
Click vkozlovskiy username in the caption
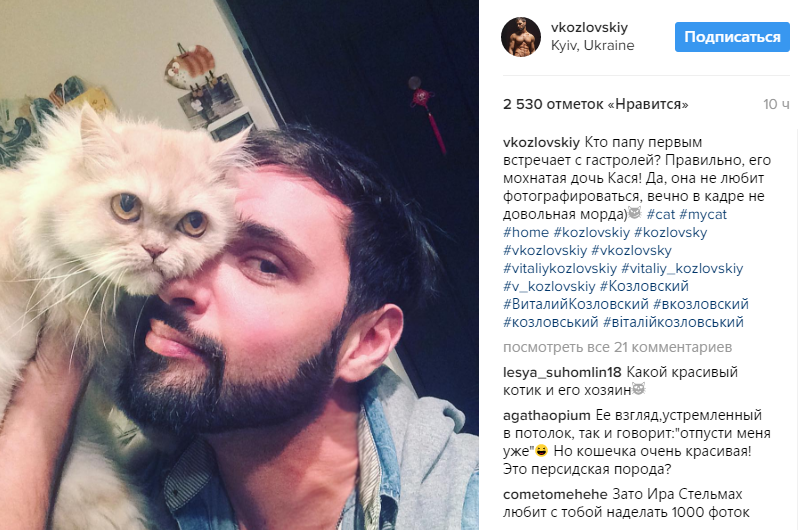[x=542, y=143]
